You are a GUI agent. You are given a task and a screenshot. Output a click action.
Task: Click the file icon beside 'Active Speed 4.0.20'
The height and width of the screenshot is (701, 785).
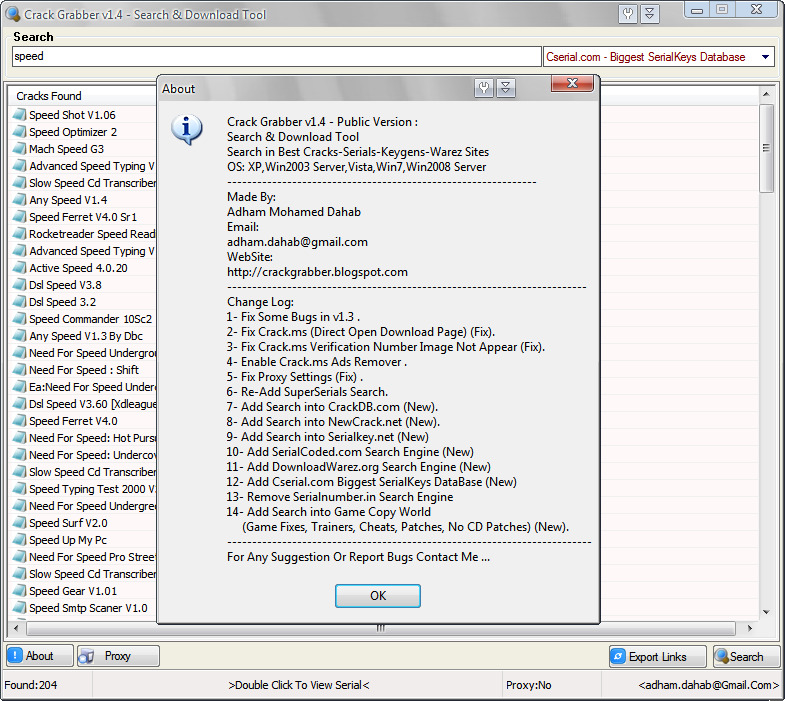tap(20, 268)
